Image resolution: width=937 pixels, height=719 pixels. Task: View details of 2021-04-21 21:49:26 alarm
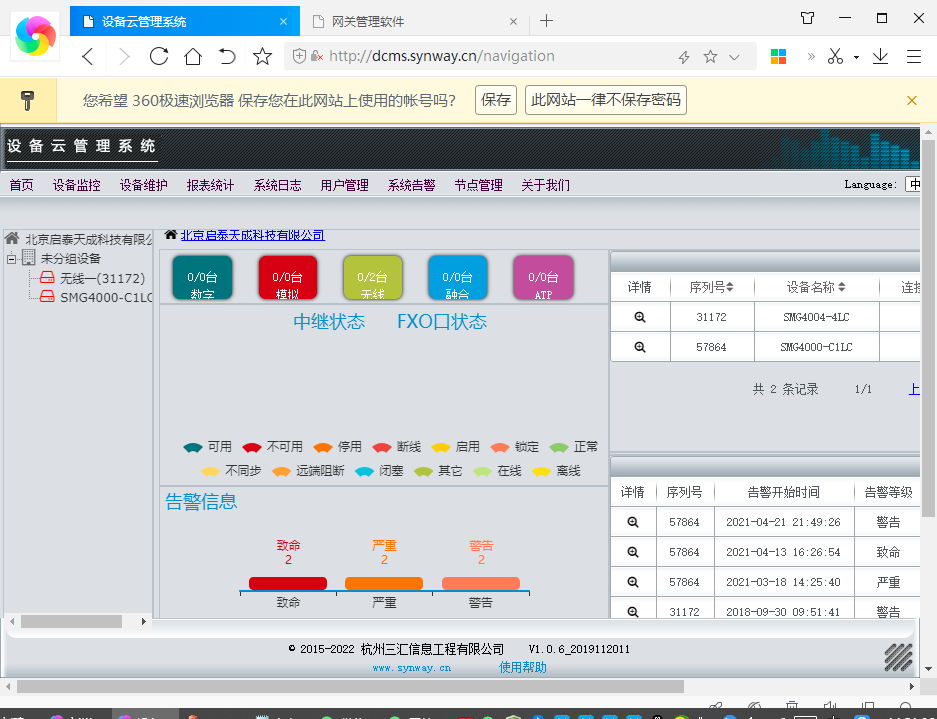click(x=633, y=522)
